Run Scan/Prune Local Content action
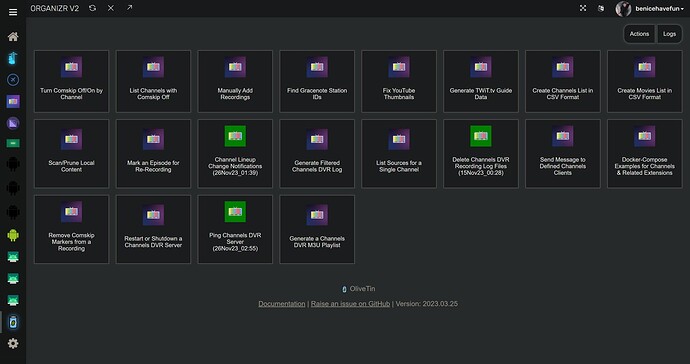 (71, 154)
